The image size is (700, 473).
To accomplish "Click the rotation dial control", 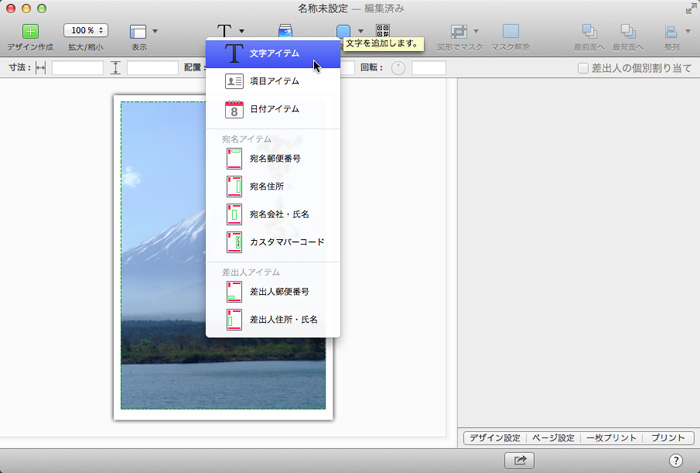I will click(397, 68).
